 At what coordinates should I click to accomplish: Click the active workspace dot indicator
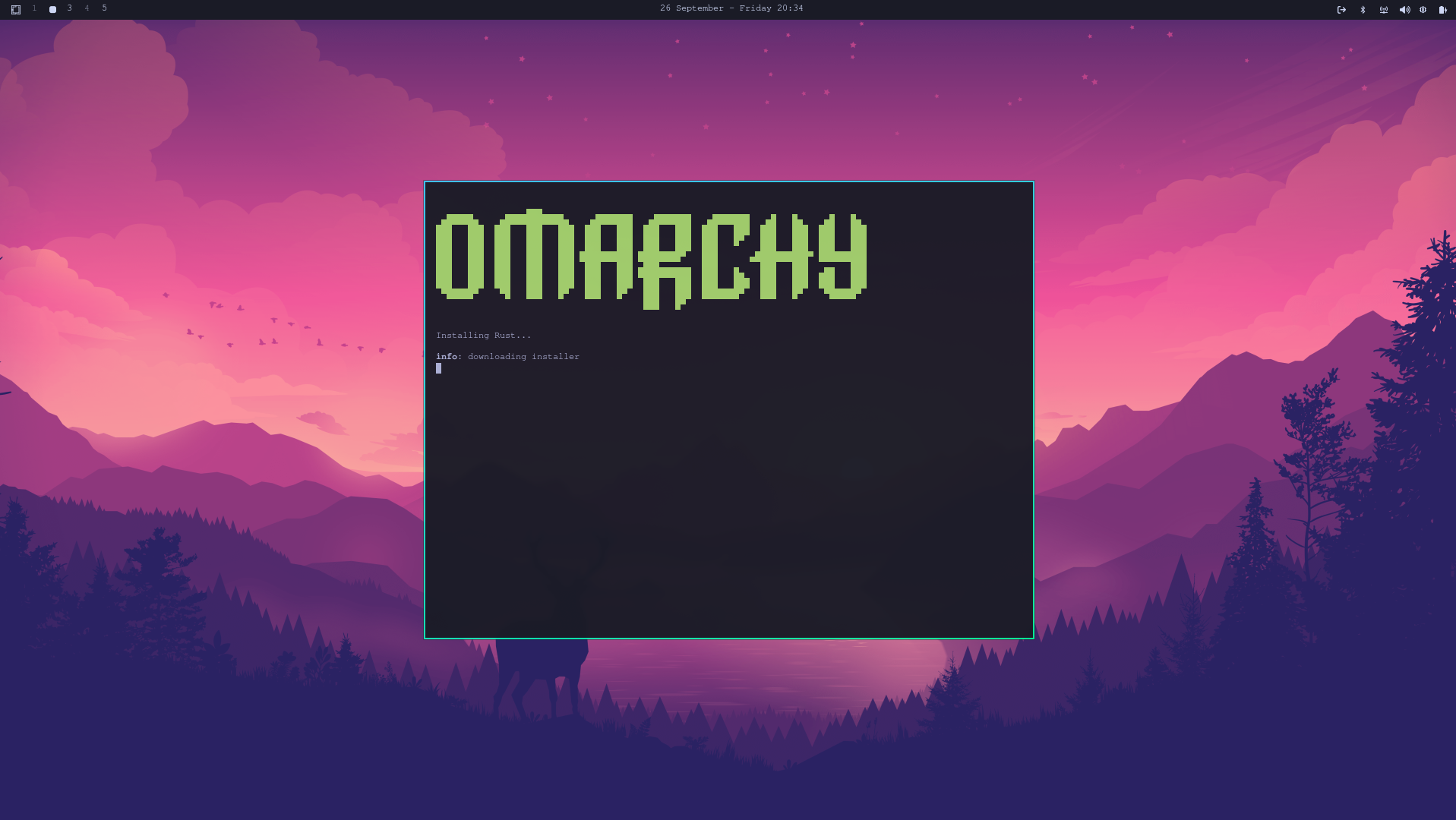coord(52,9)
